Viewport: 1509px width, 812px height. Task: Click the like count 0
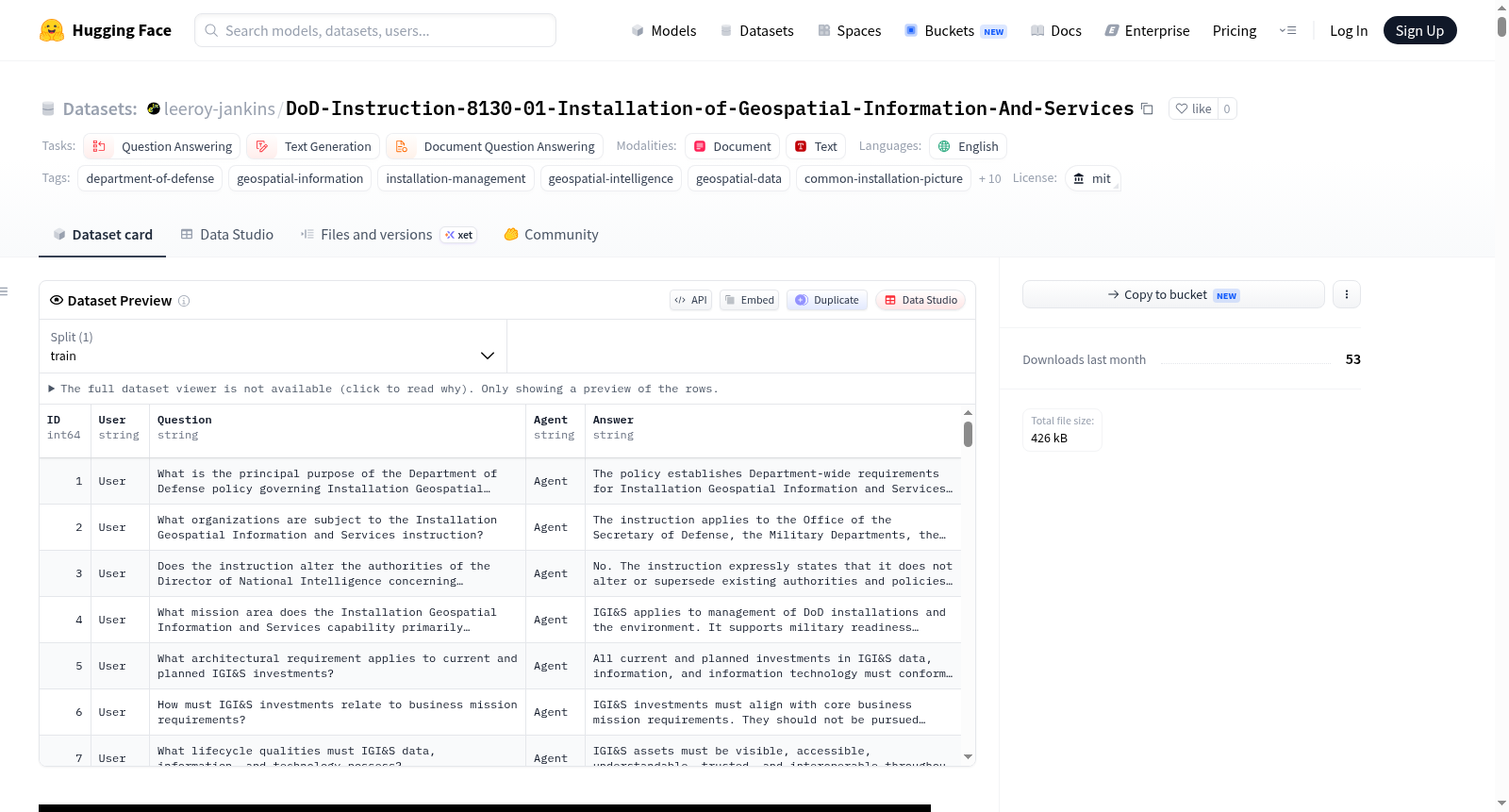coord(1227,108)
